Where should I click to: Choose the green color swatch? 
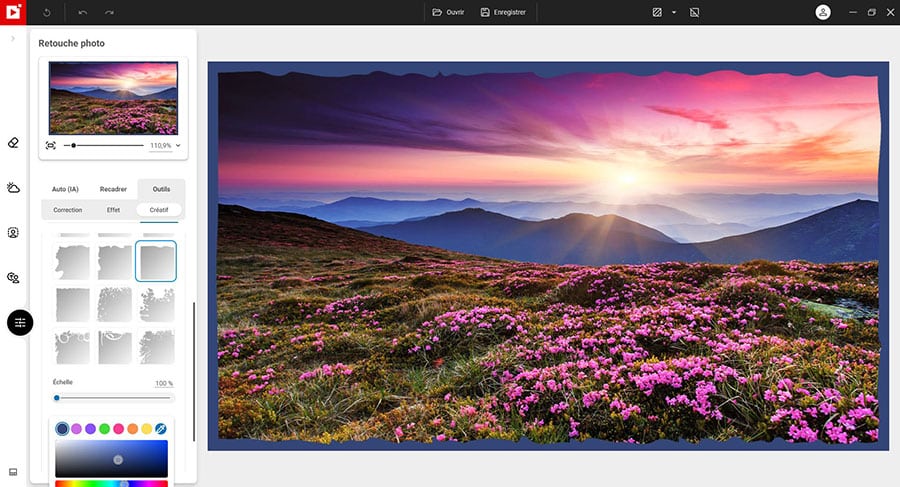pyautogui.click(x=104, y=428)
